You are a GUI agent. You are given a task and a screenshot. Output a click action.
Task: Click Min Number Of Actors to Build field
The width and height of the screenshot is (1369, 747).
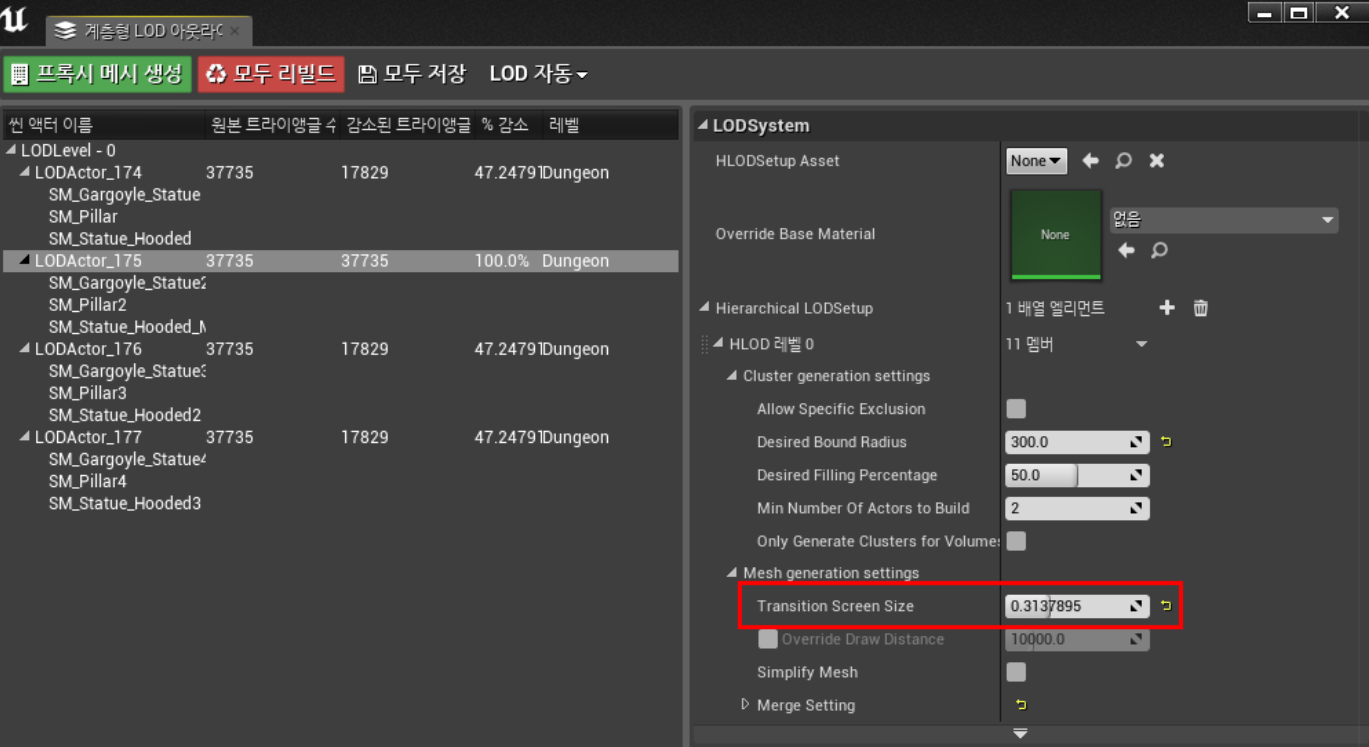[1077, 508]
